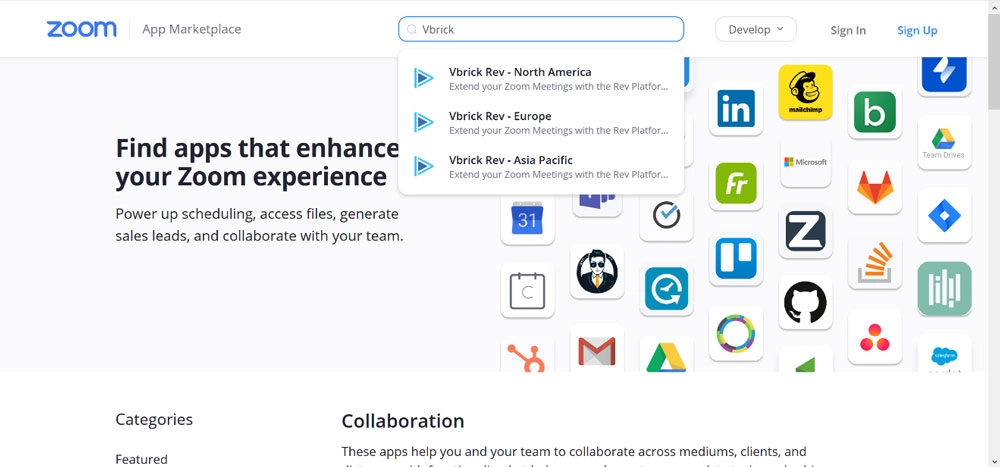The height and width of the screenshot is (467, 1000).
Task: Open the blue clock arrow app icon
Action: coord(666,288)
